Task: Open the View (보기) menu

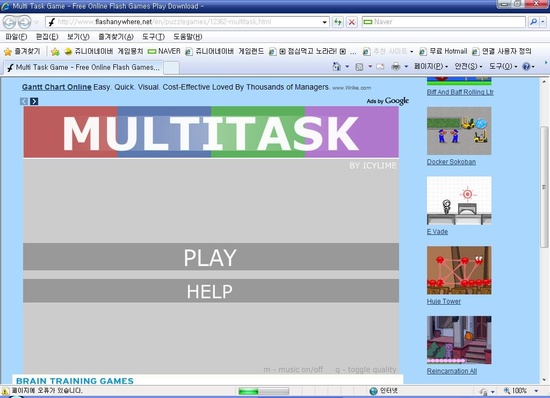Action: (x=78, y=37)
